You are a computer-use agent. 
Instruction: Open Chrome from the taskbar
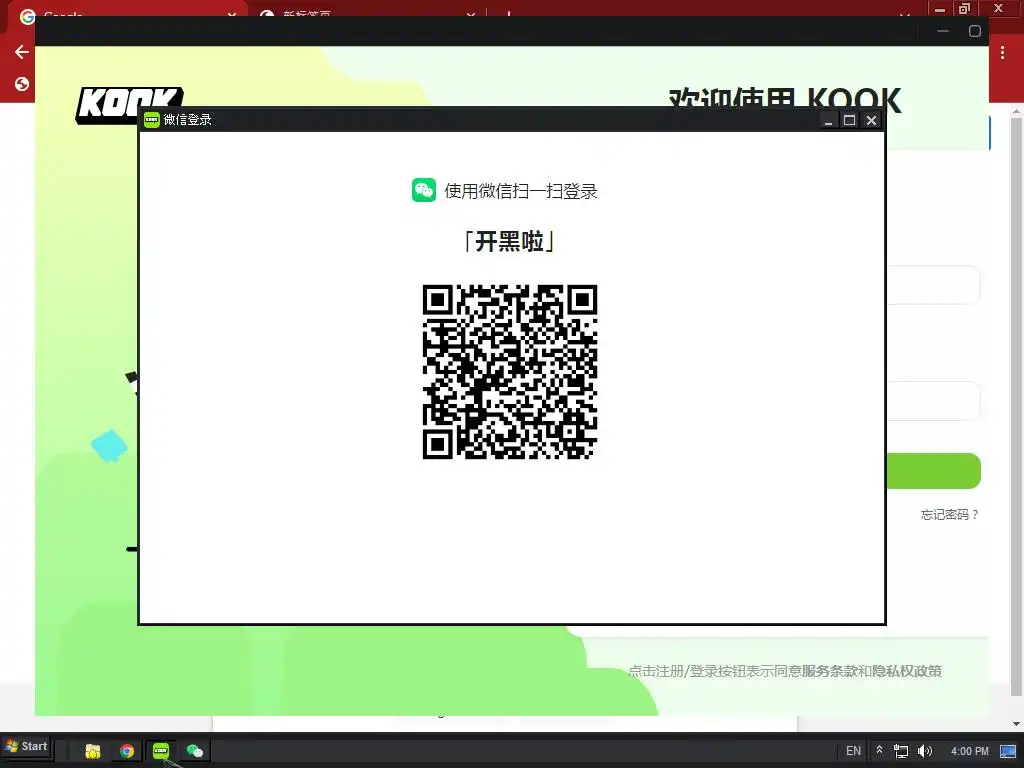click(x=127, y=751)
